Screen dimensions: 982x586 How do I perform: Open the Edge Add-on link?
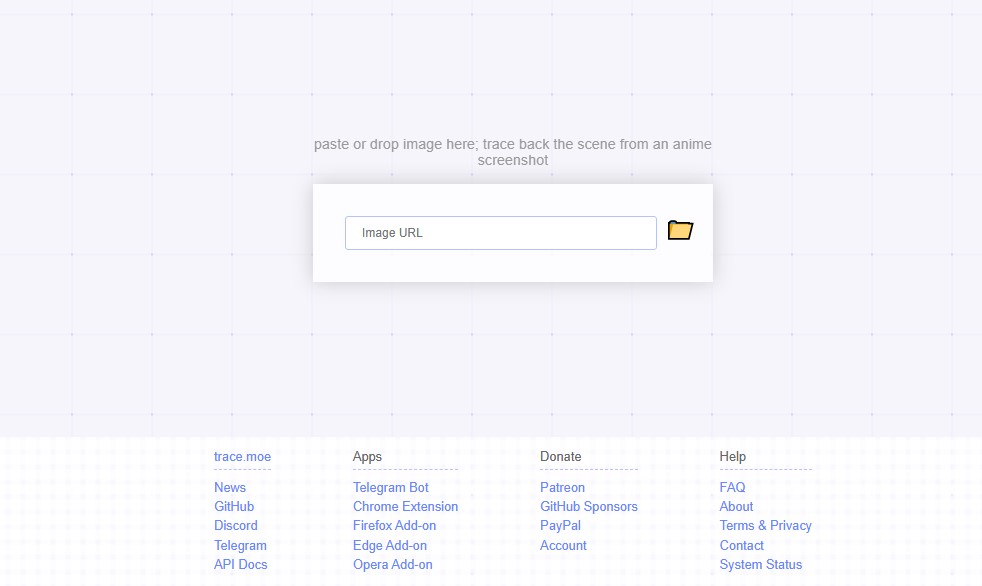[390, 545]
